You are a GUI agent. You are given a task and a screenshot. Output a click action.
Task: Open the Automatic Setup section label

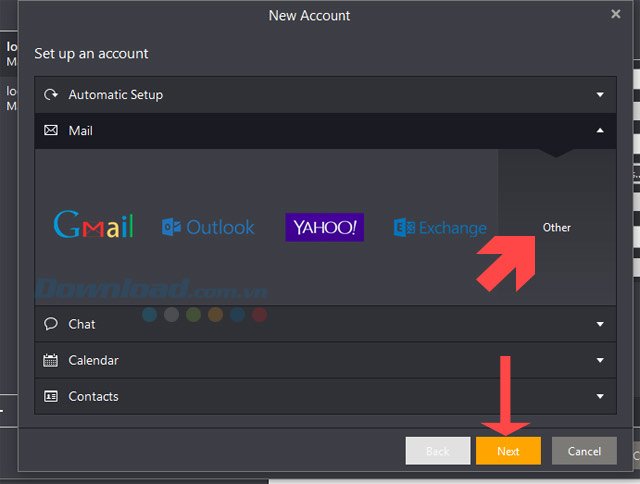point(116,95)
